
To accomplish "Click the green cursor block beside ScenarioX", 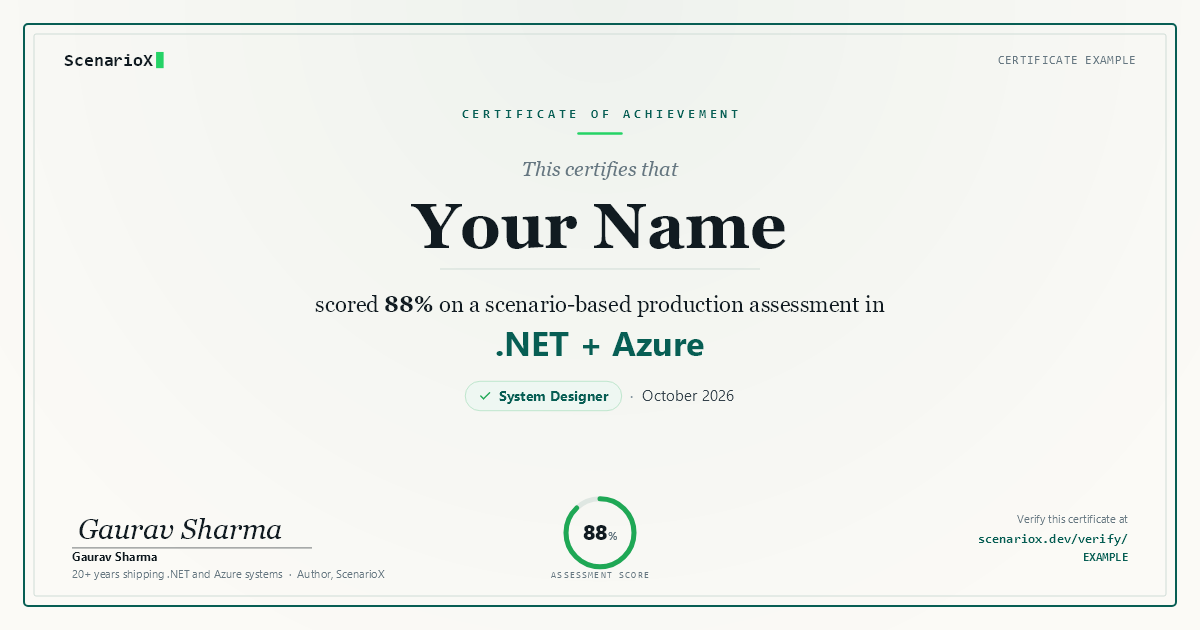I will 160,60.
